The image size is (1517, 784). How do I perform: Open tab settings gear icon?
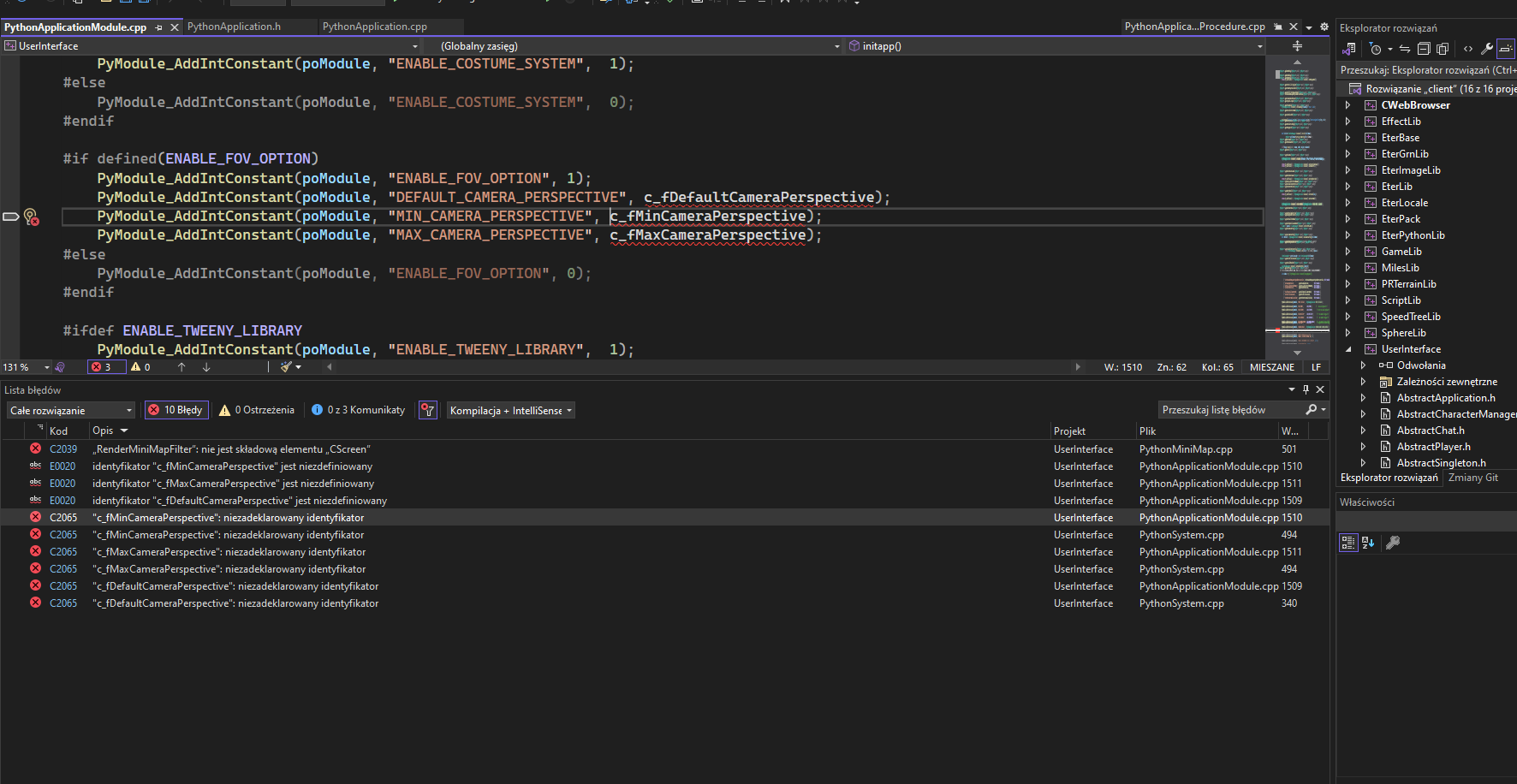1324,27
